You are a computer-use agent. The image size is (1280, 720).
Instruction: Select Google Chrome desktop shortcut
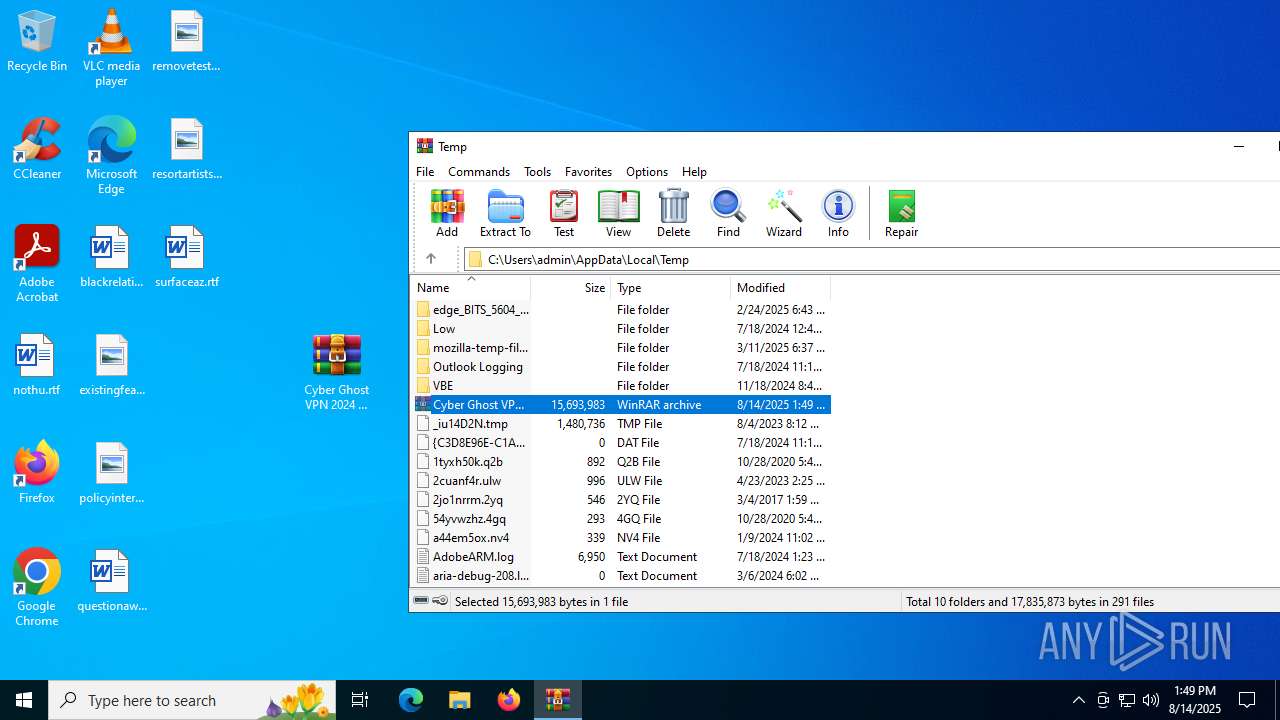(x=37, y=588)
